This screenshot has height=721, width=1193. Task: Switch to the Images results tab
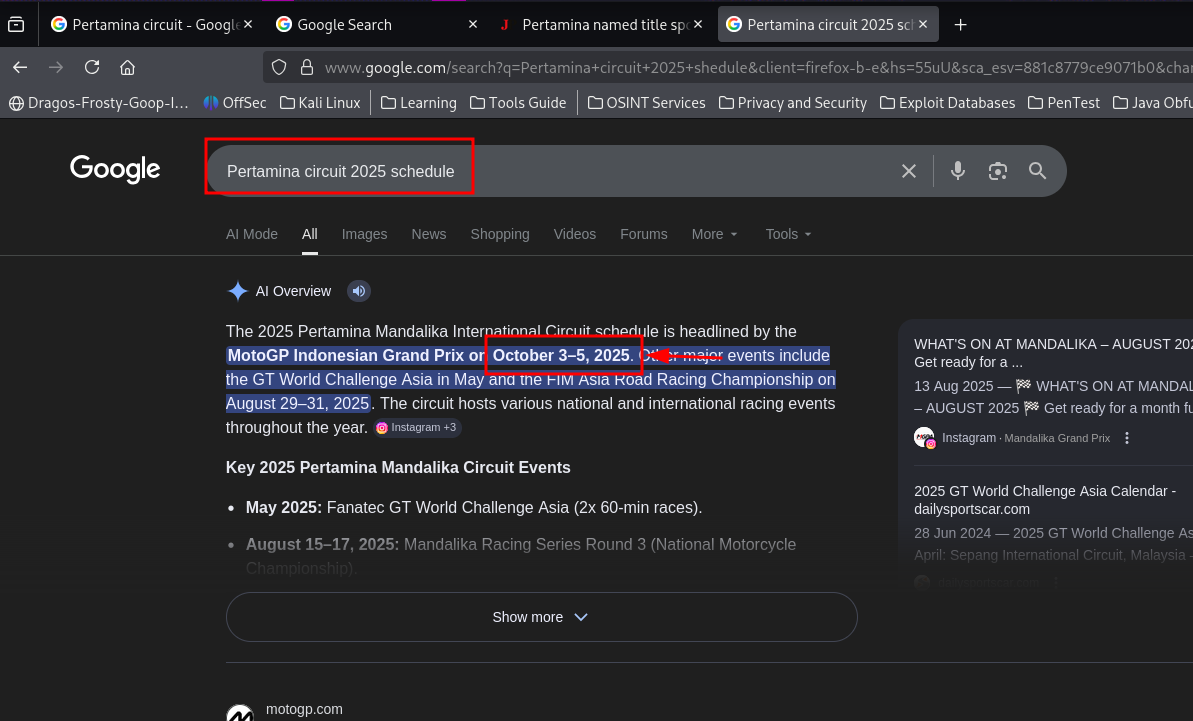pos(364,234)
